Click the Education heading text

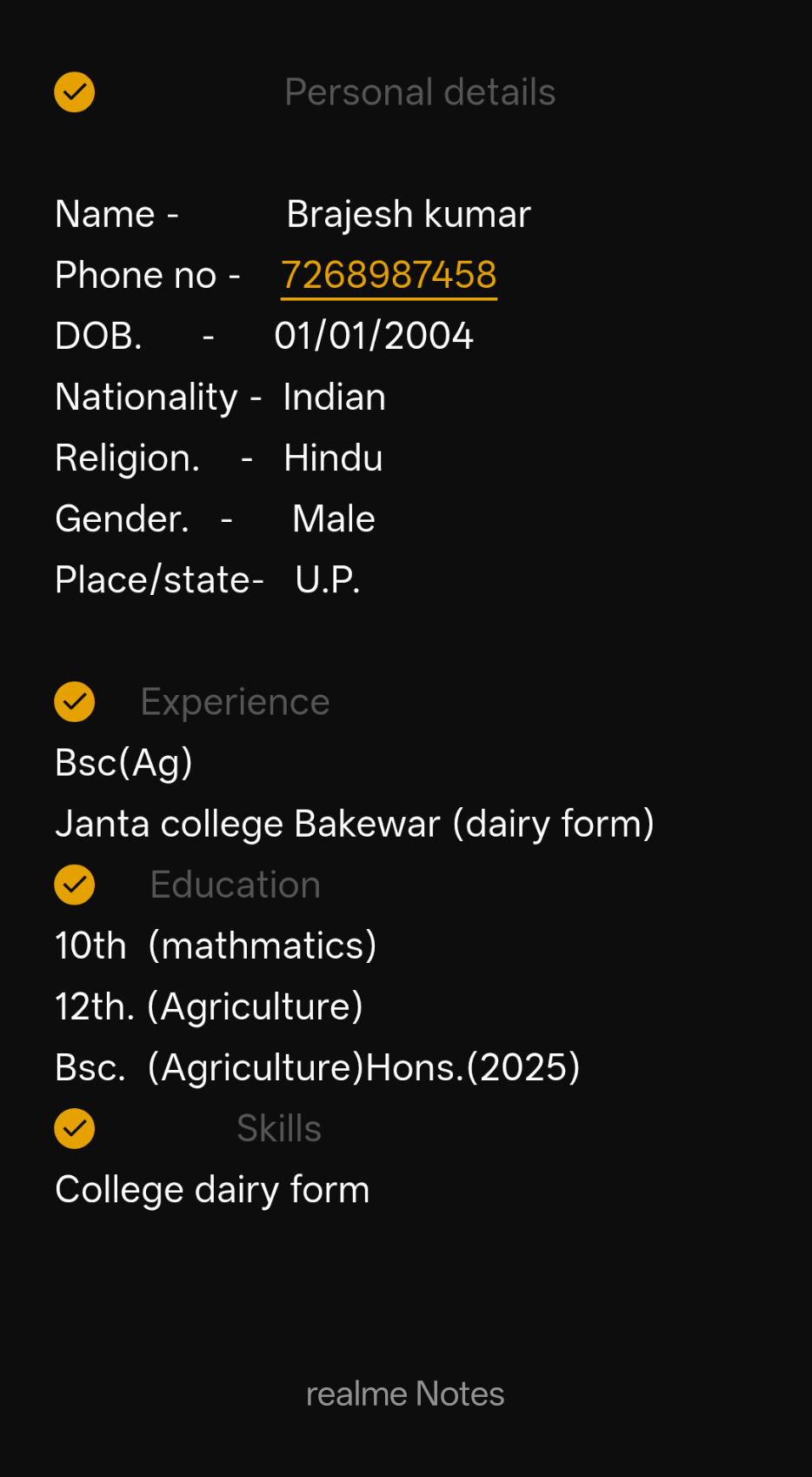tap(235, 885)
